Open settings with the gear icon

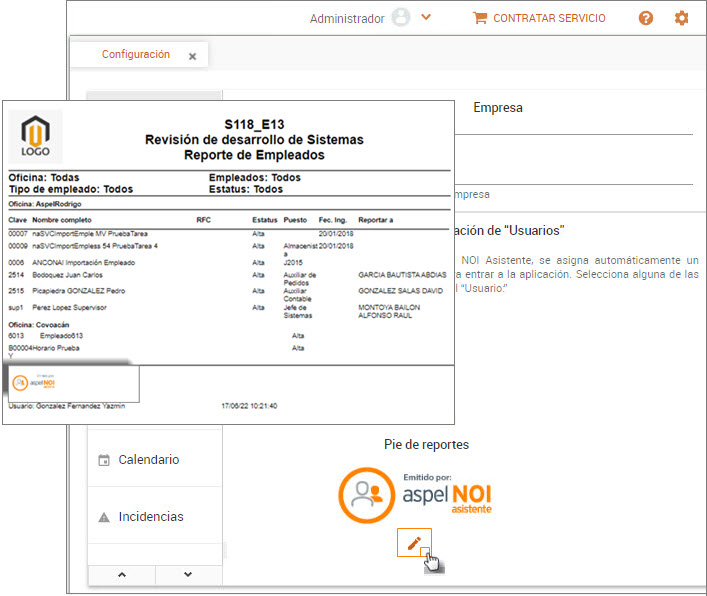(x=682, y=18)
